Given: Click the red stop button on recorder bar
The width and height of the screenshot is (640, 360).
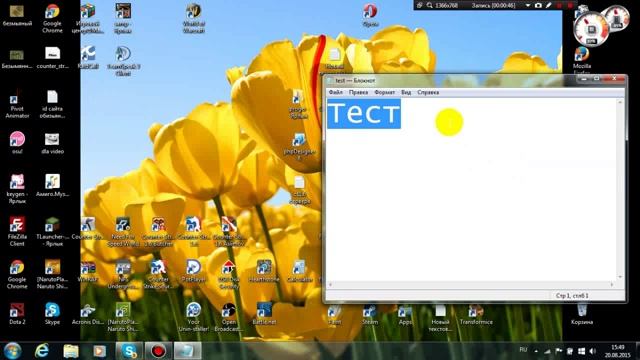Looking at the screenshot, I should click(570, 5).
